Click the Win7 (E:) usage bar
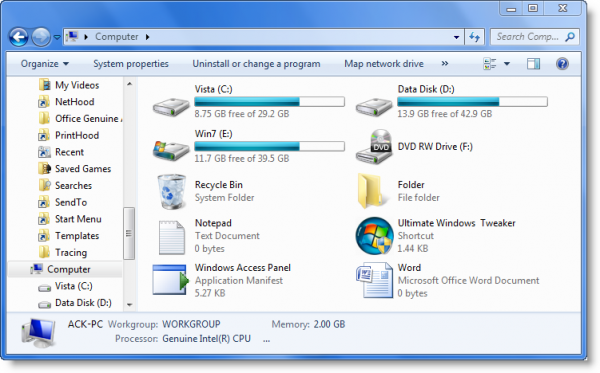This screenshot has height=373, width=600. coord(269,147)
